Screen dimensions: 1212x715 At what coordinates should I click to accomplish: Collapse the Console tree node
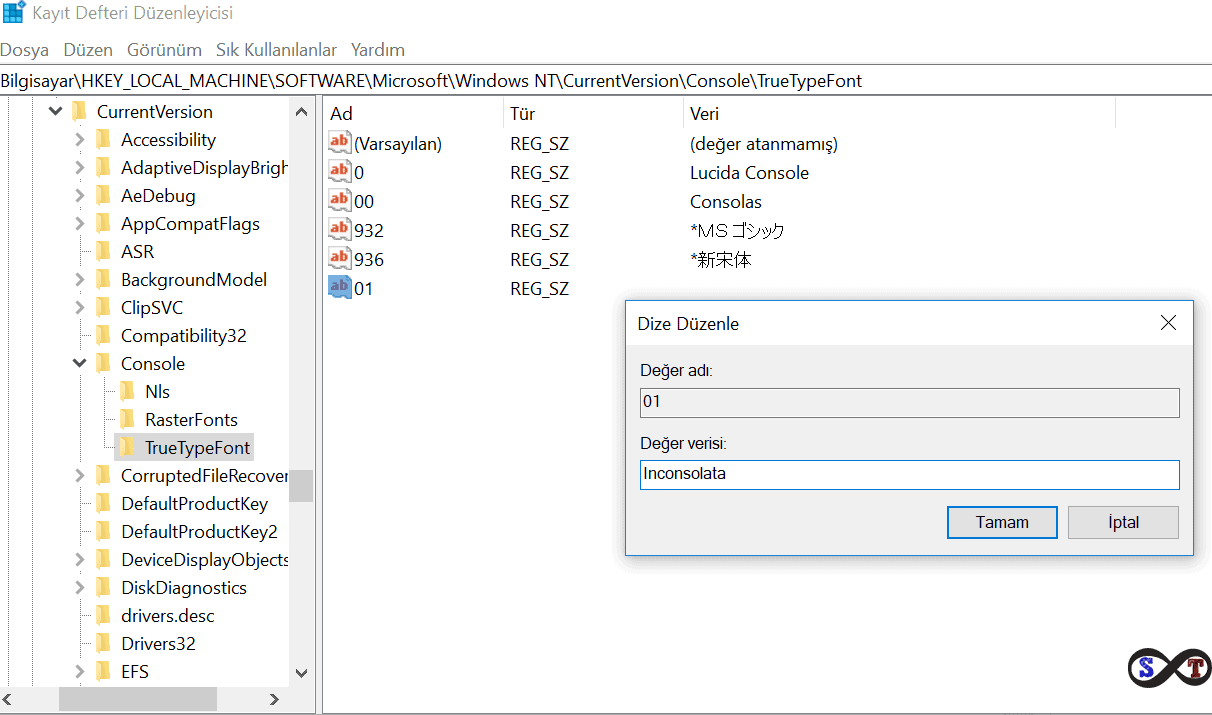click(80, 363)
